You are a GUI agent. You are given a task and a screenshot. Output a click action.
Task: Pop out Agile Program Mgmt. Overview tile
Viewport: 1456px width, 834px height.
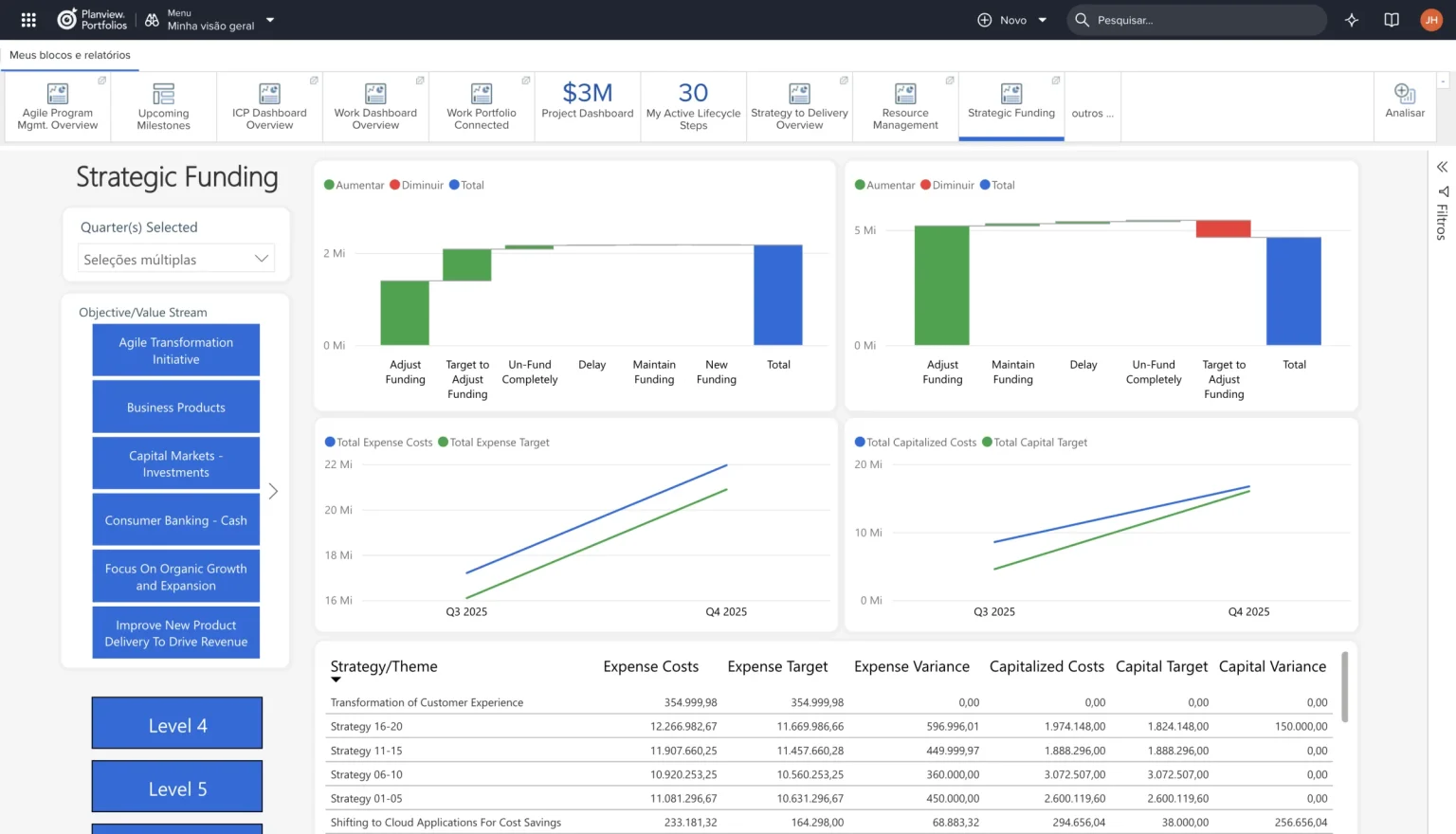point(101,81)
